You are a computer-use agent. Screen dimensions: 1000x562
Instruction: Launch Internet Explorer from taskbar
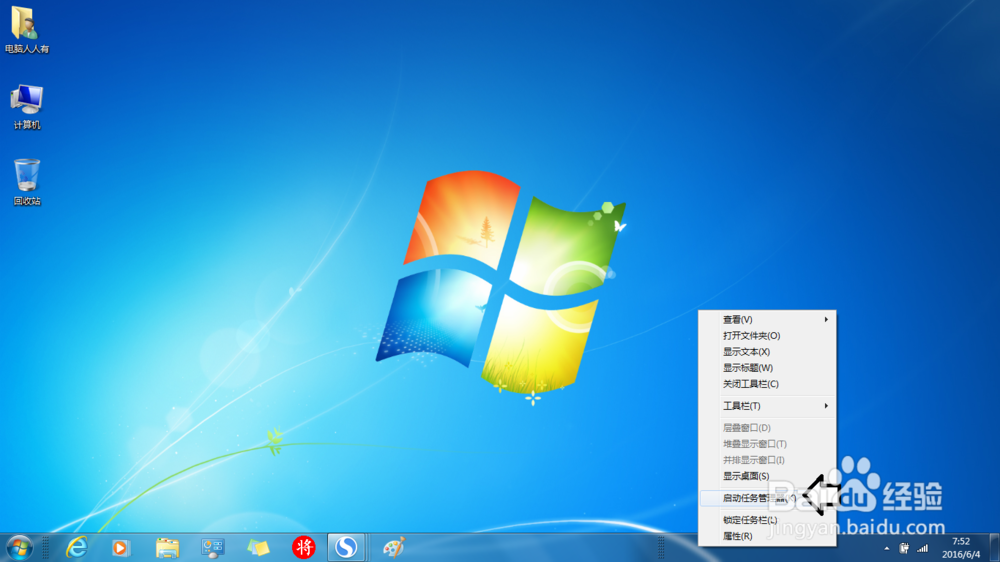click(x=77, y=547)
